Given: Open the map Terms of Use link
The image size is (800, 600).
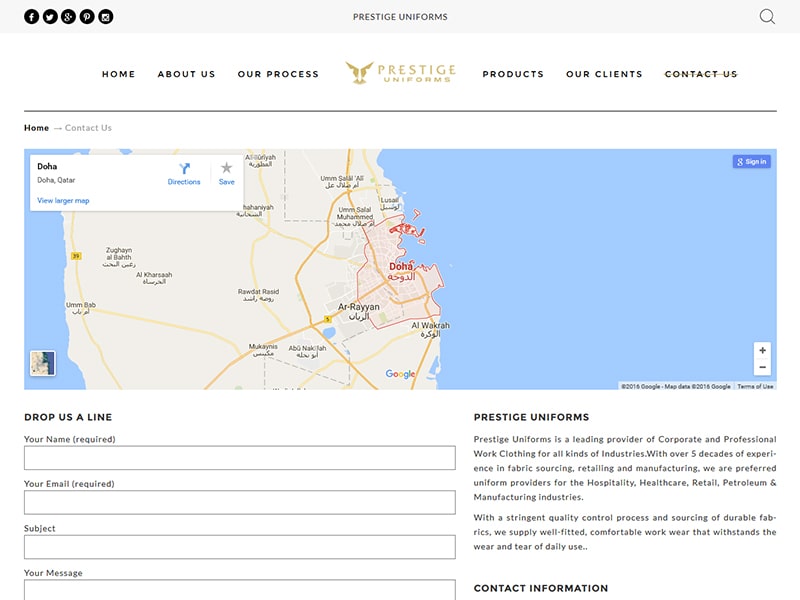Looking at the screenshot, I should [755, 386].
